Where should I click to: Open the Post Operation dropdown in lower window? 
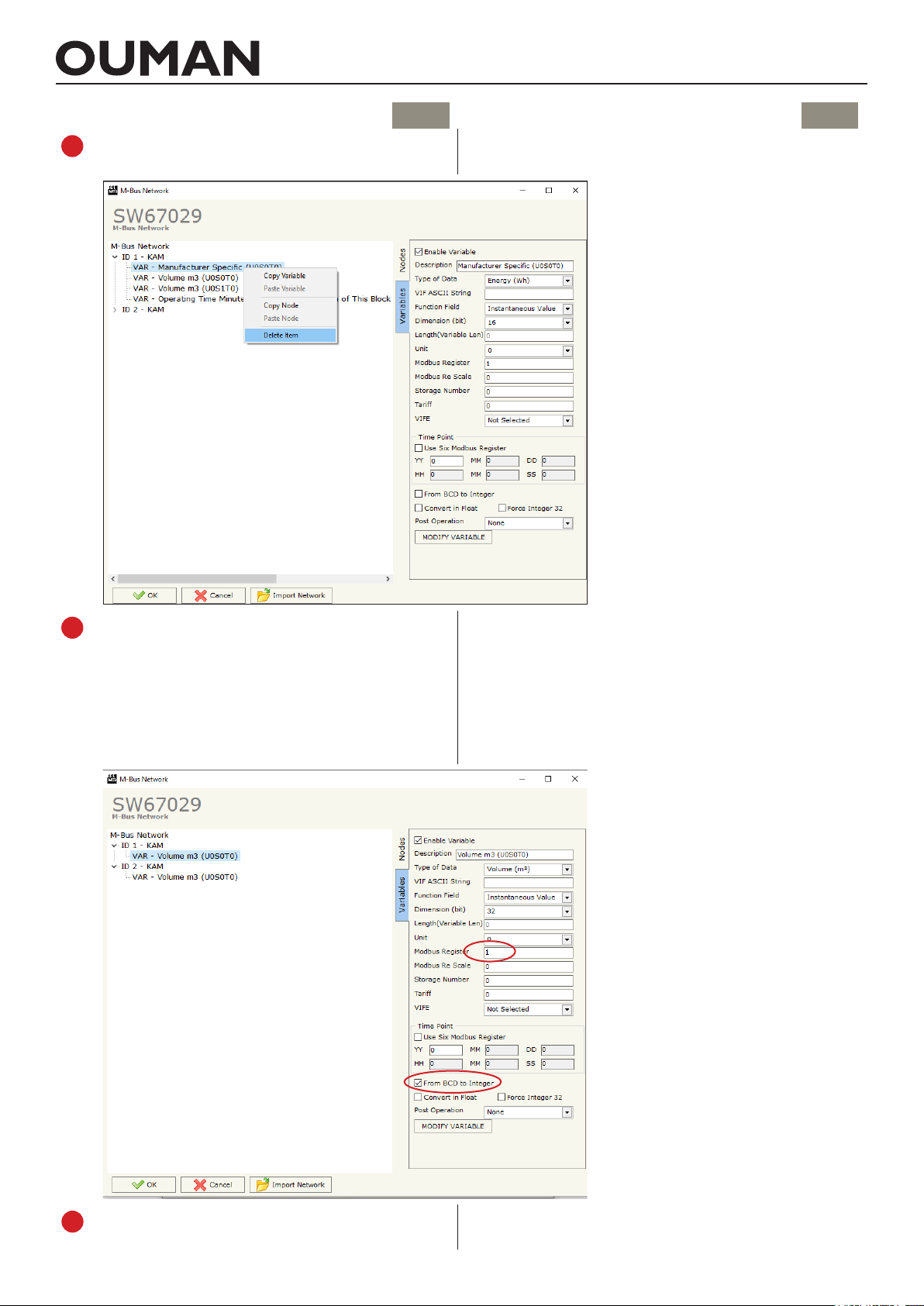pyautogui.click(x=567, y=1112)
